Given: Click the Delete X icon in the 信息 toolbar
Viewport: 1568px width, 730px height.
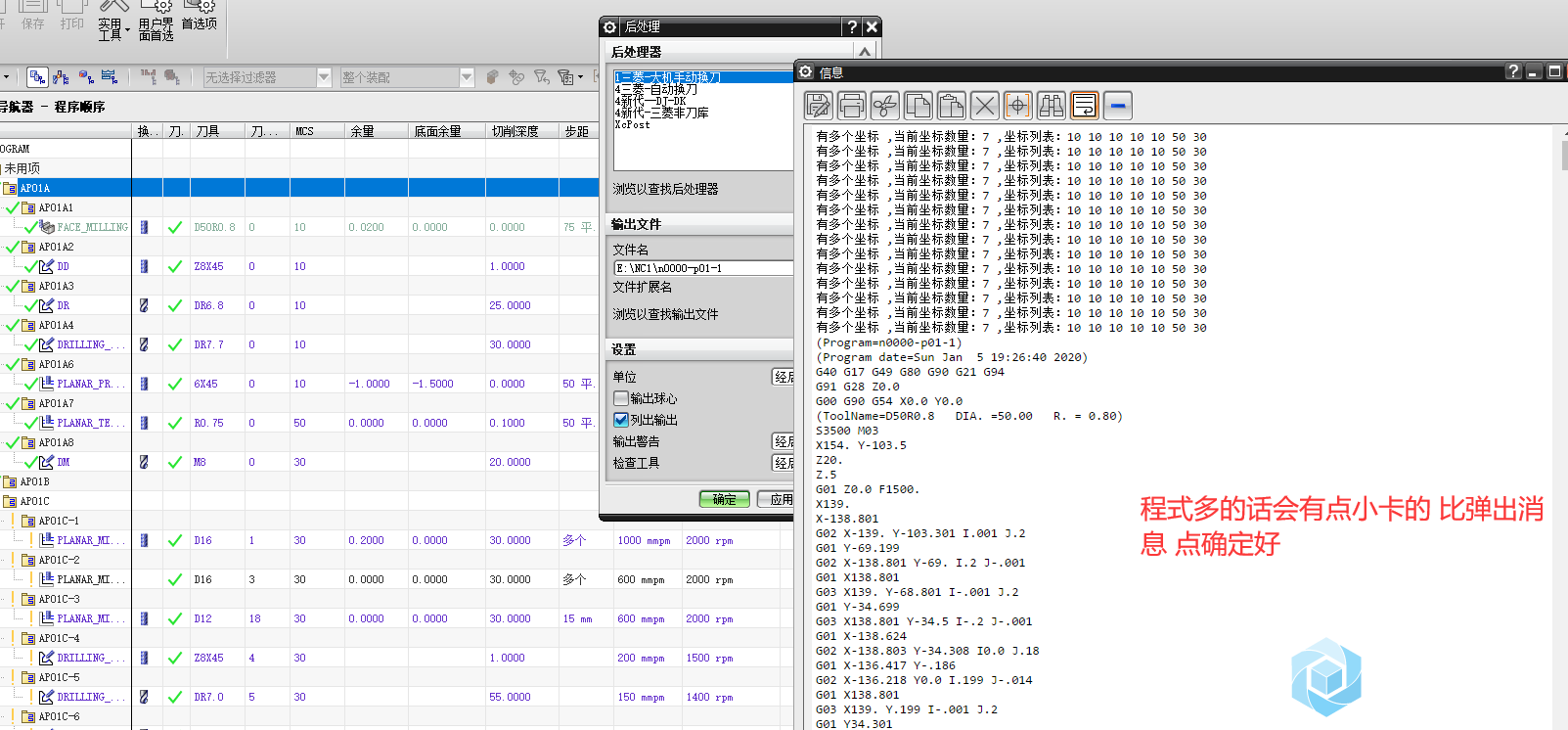Looking at the screenshot, I should click(x=985, y=105).
